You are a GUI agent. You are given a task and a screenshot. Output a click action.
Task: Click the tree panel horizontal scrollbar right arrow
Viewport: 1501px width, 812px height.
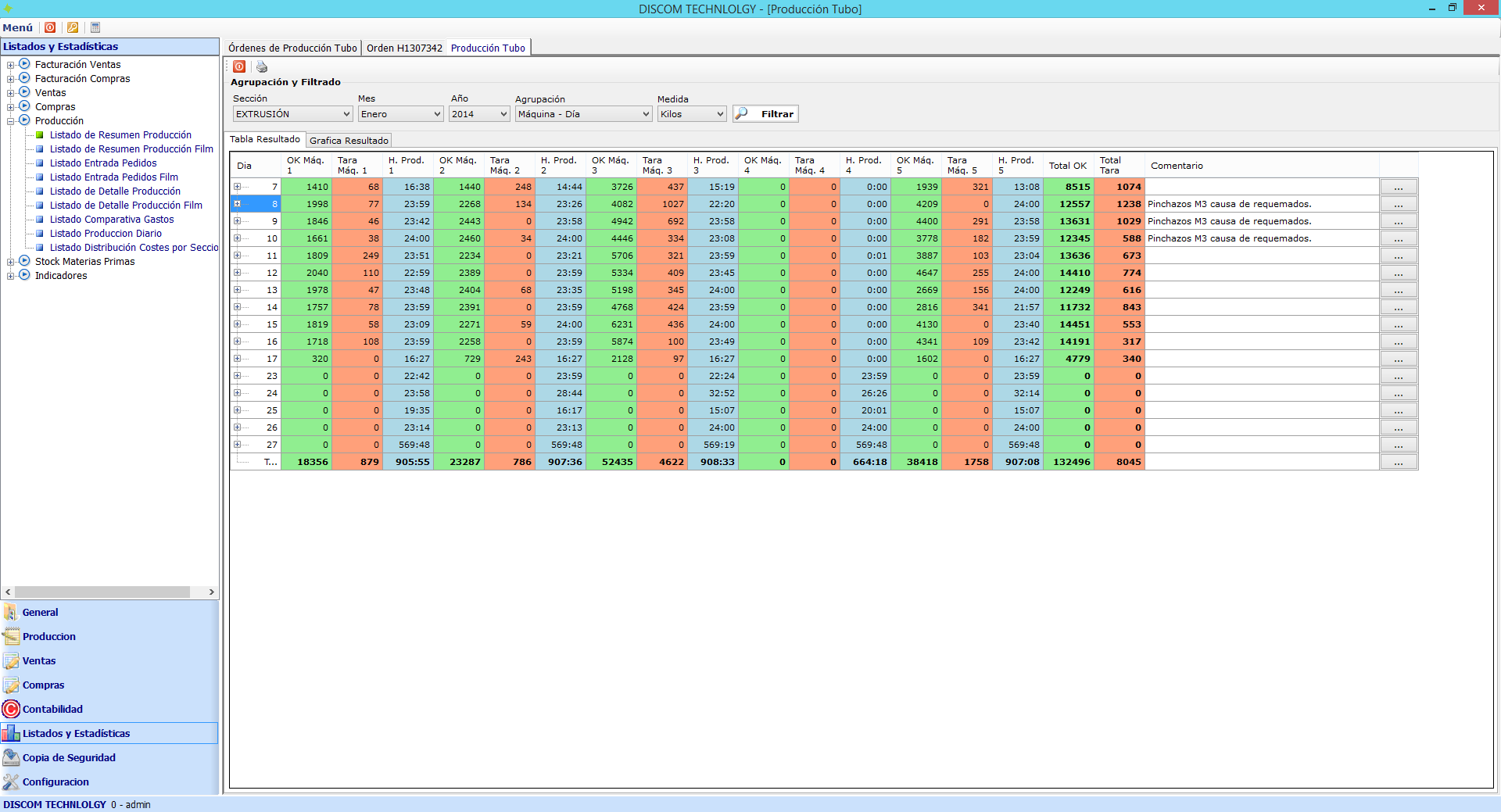pos(212,592)
